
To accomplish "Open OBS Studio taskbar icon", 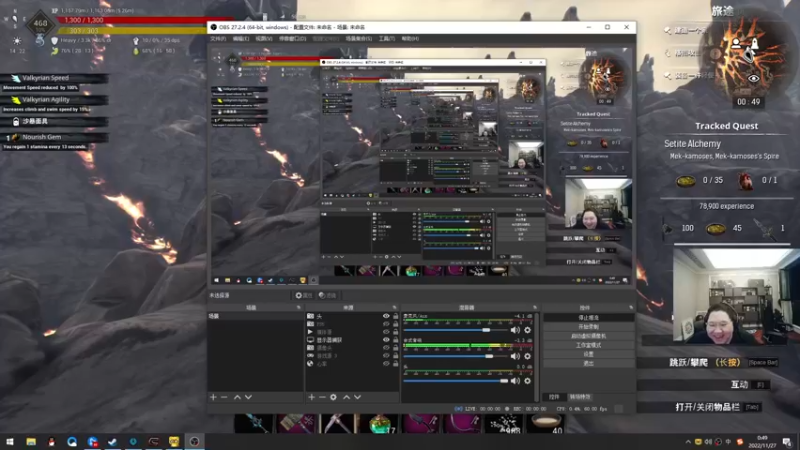I will 194,442.
